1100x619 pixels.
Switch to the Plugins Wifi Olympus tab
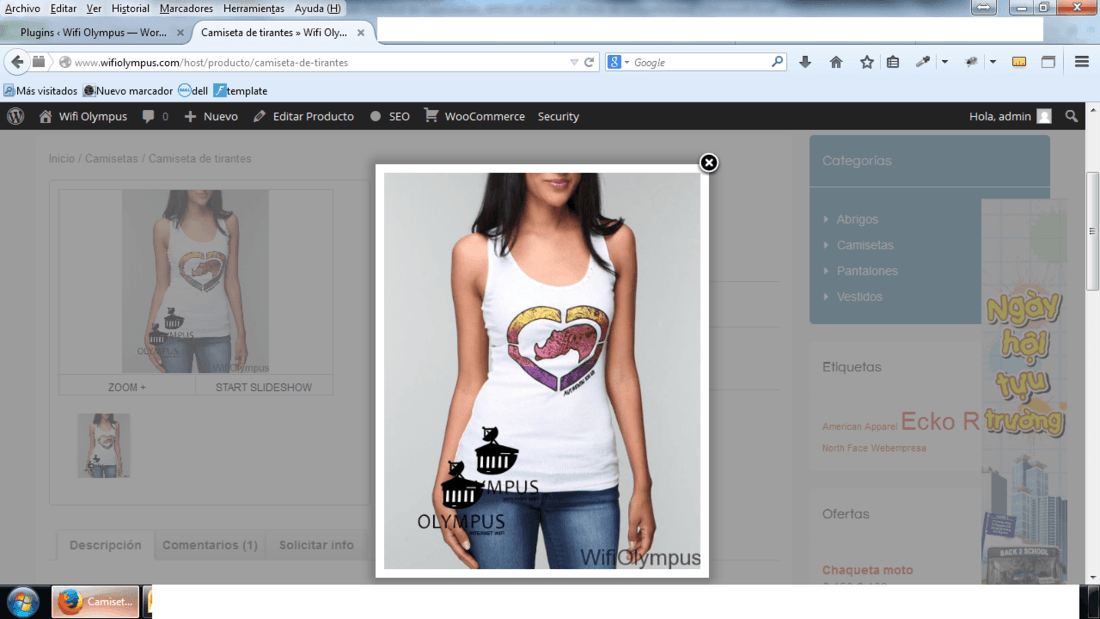click(x=93, y=32)
